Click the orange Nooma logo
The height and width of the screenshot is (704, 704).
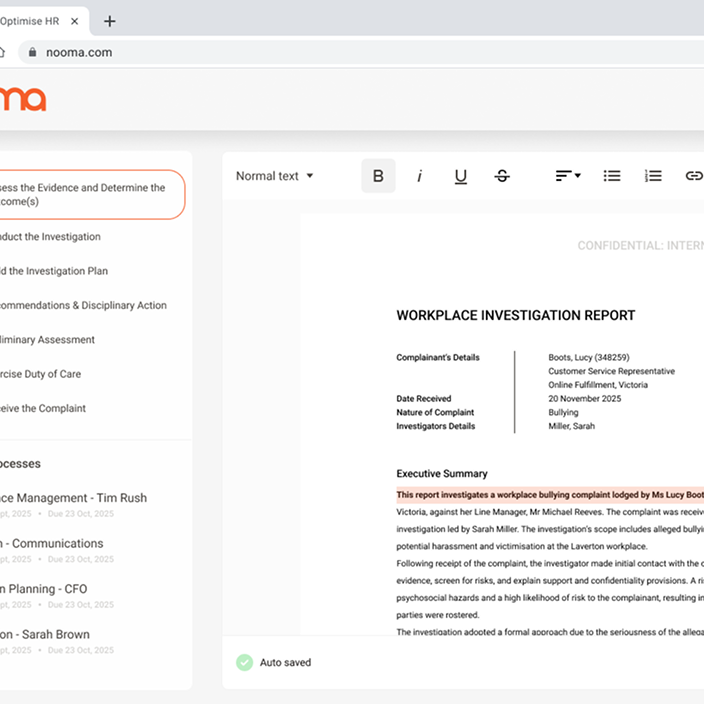(22, 98)
